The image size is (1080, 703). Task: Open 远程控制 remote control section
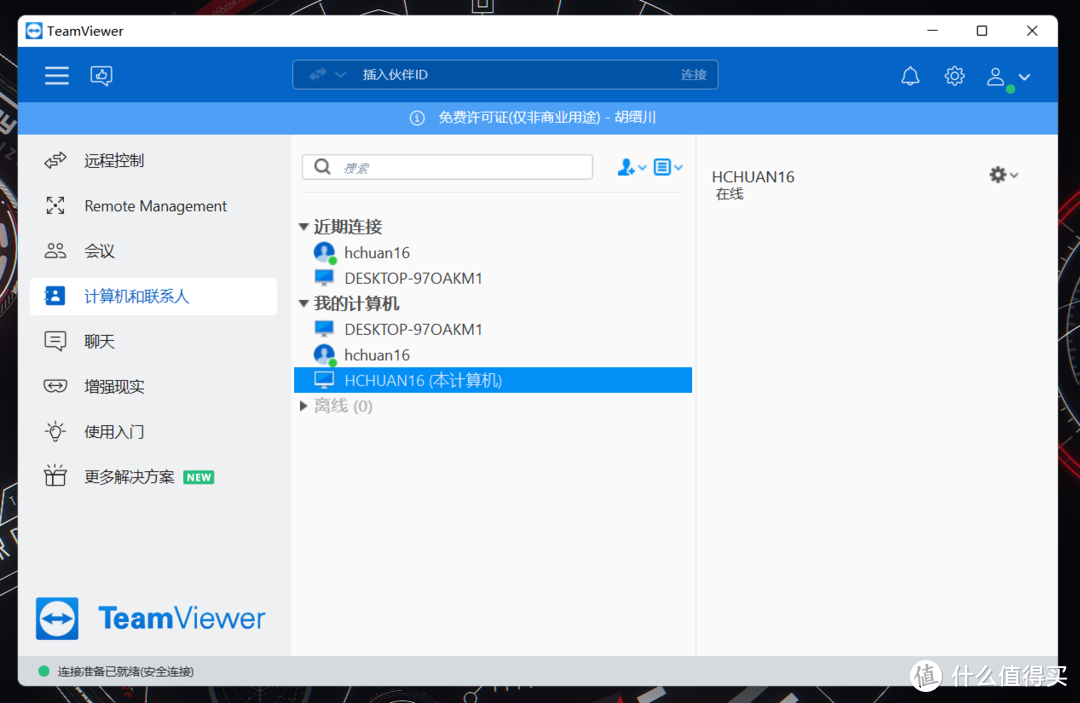pyautogui.click(x=154, y=160)
